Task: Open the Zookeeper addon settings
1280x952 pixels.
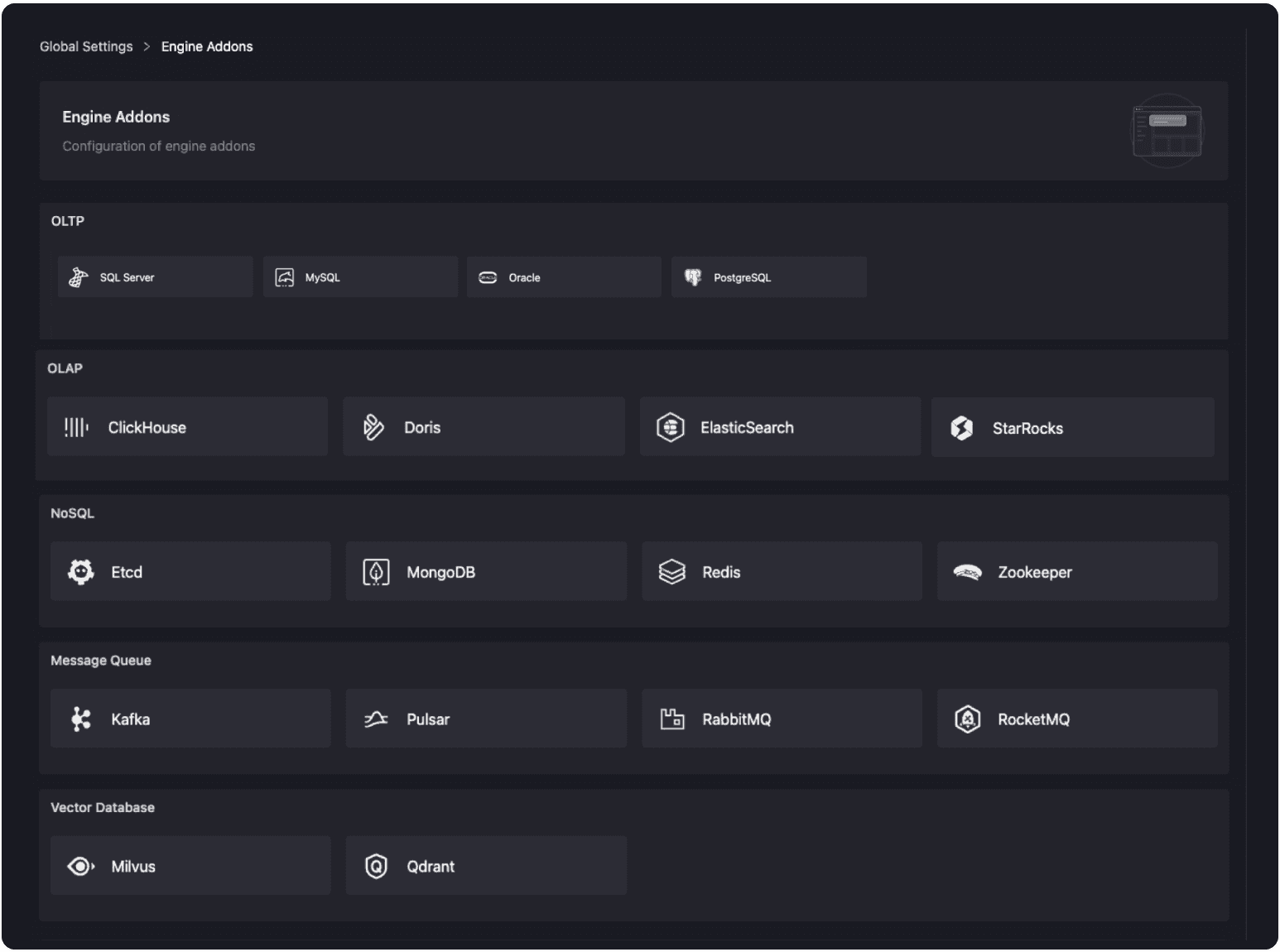Action: point(1077,572)
